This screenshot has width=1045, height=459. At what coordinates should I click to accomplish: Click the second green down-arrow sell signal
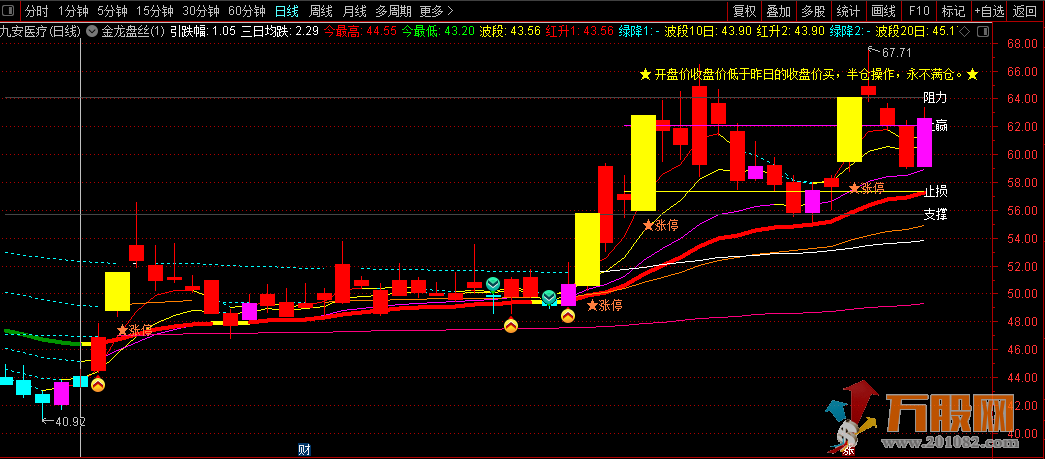pos(549,297)
